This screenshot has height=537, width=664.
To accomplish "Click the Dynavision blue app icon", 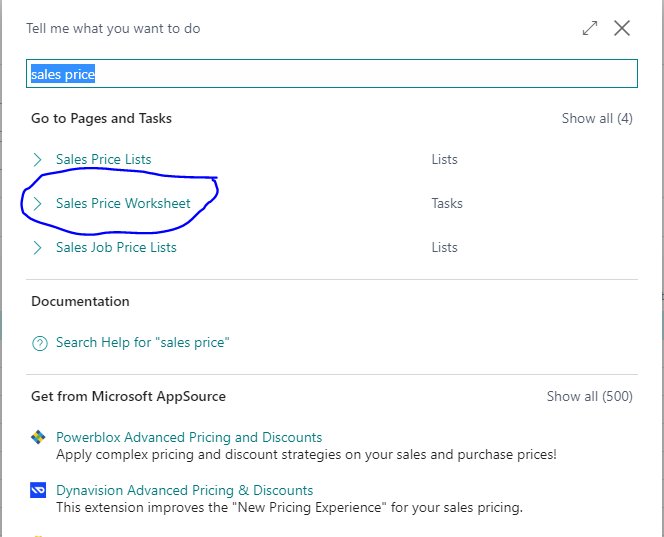I will click(x=38, y=490).
